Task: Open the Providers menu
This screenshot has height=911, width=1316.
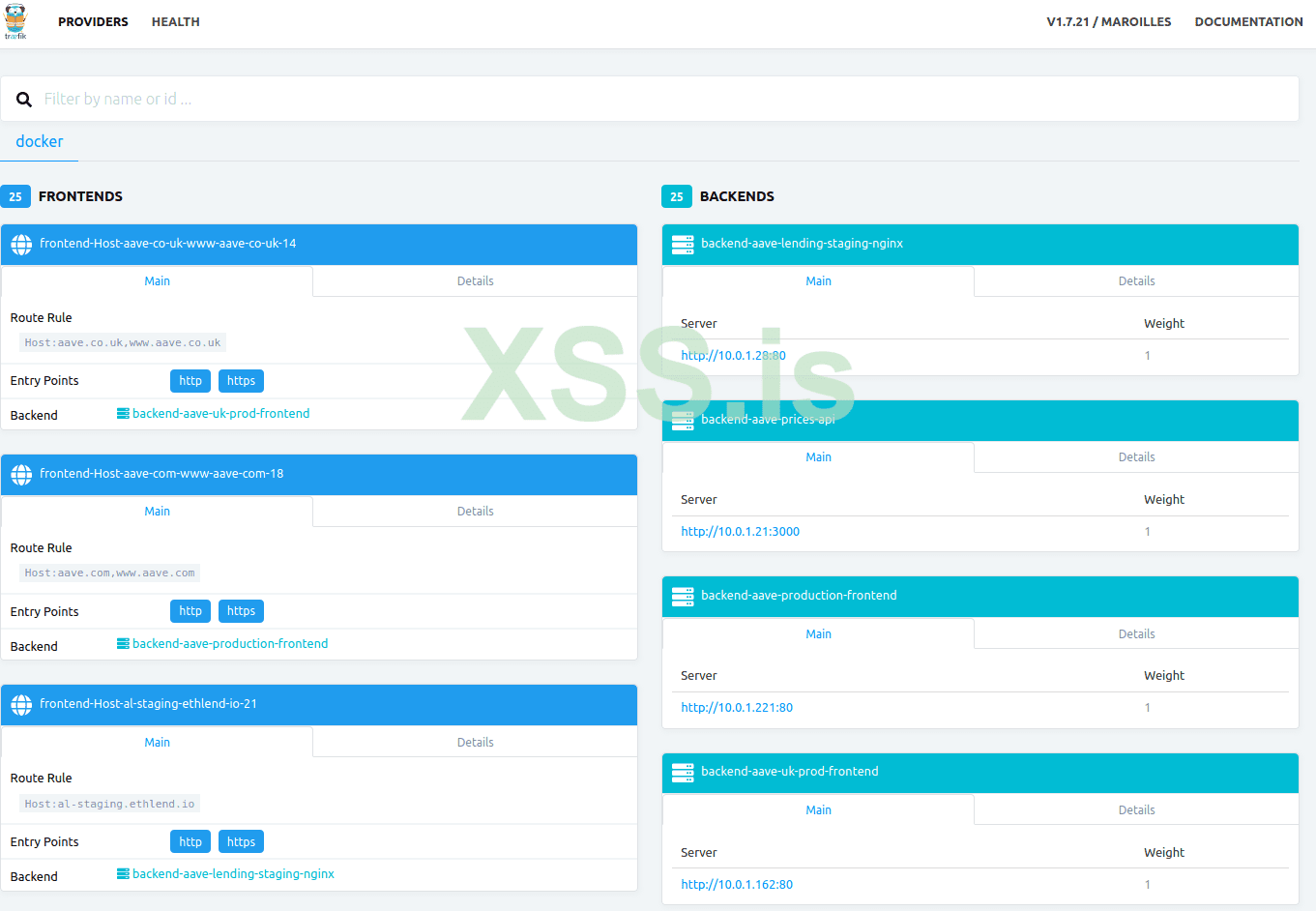Action: click(x=93, y=22)
